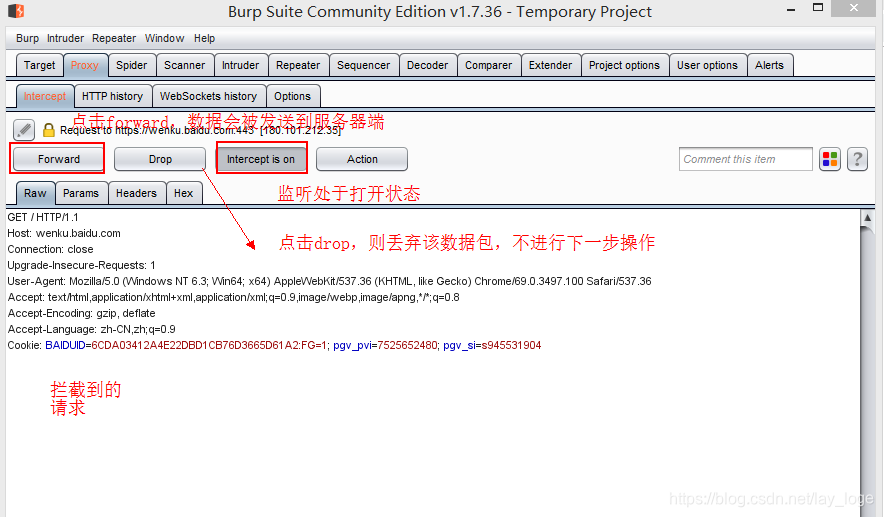Viewport: 884px width, 517px height.
Task: Open the Repeater menu
Action: (114, 38)
